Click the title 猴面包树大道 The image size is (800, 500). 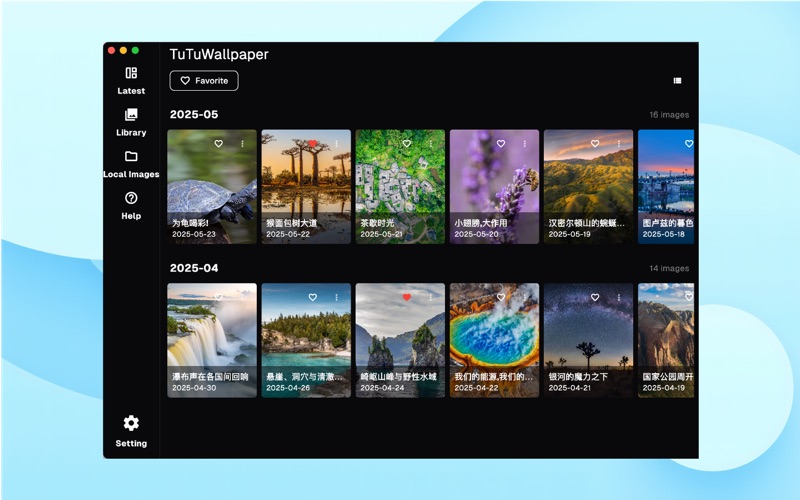click(x=292, y=223)
